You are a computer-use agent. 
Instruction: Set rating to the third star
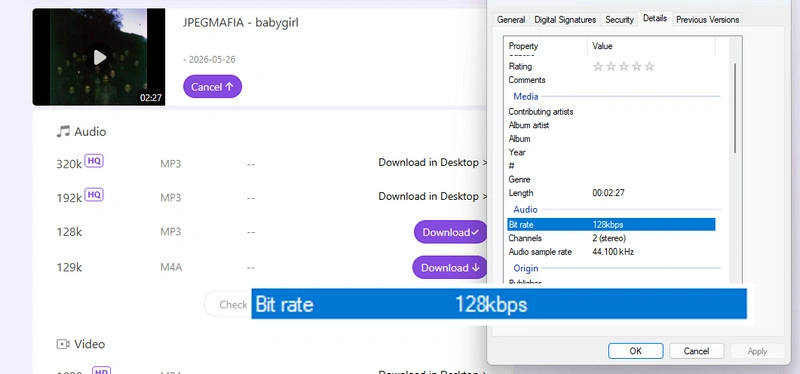[x=623, y=66]
